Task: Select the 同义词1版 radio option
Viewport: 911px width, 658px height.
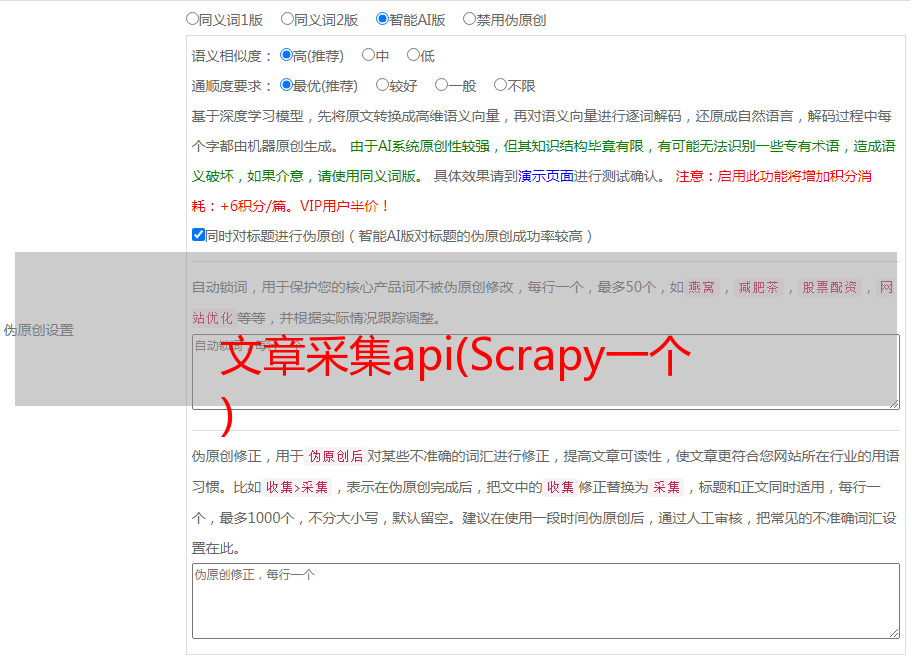Action: (192, 19)
